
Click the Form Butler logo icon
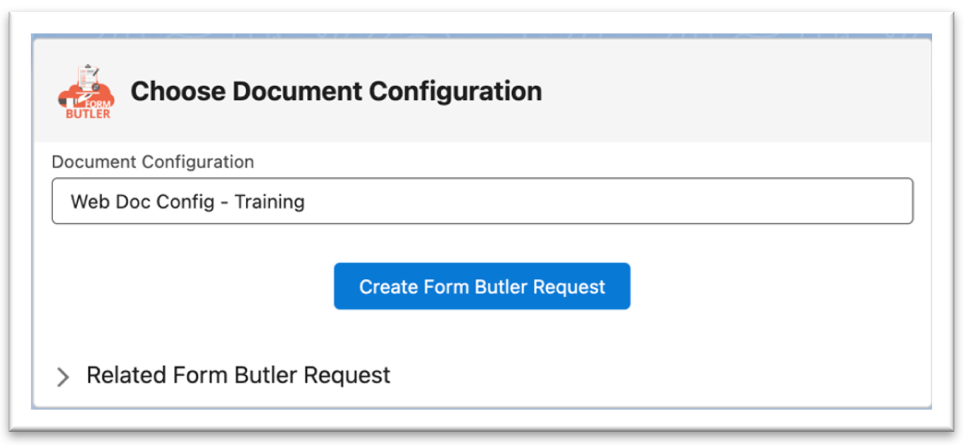pyautogui.click(x=87, y=92)
